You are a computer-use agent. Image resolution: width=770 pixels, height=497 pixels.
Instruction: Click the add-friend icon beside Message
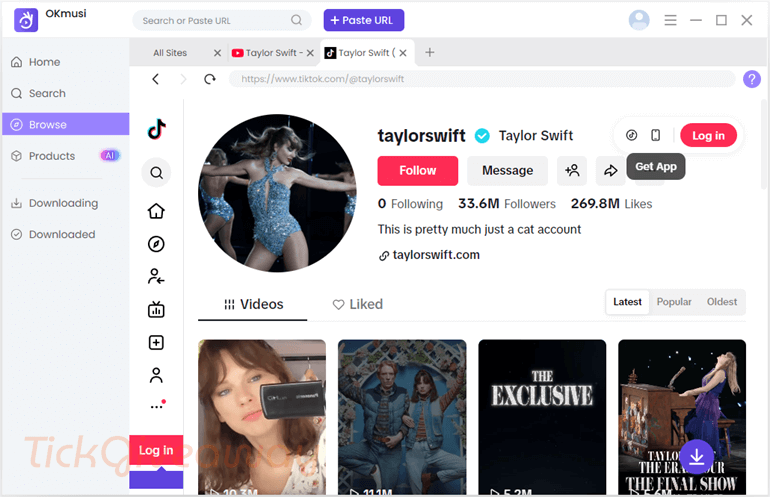(572, 171)
